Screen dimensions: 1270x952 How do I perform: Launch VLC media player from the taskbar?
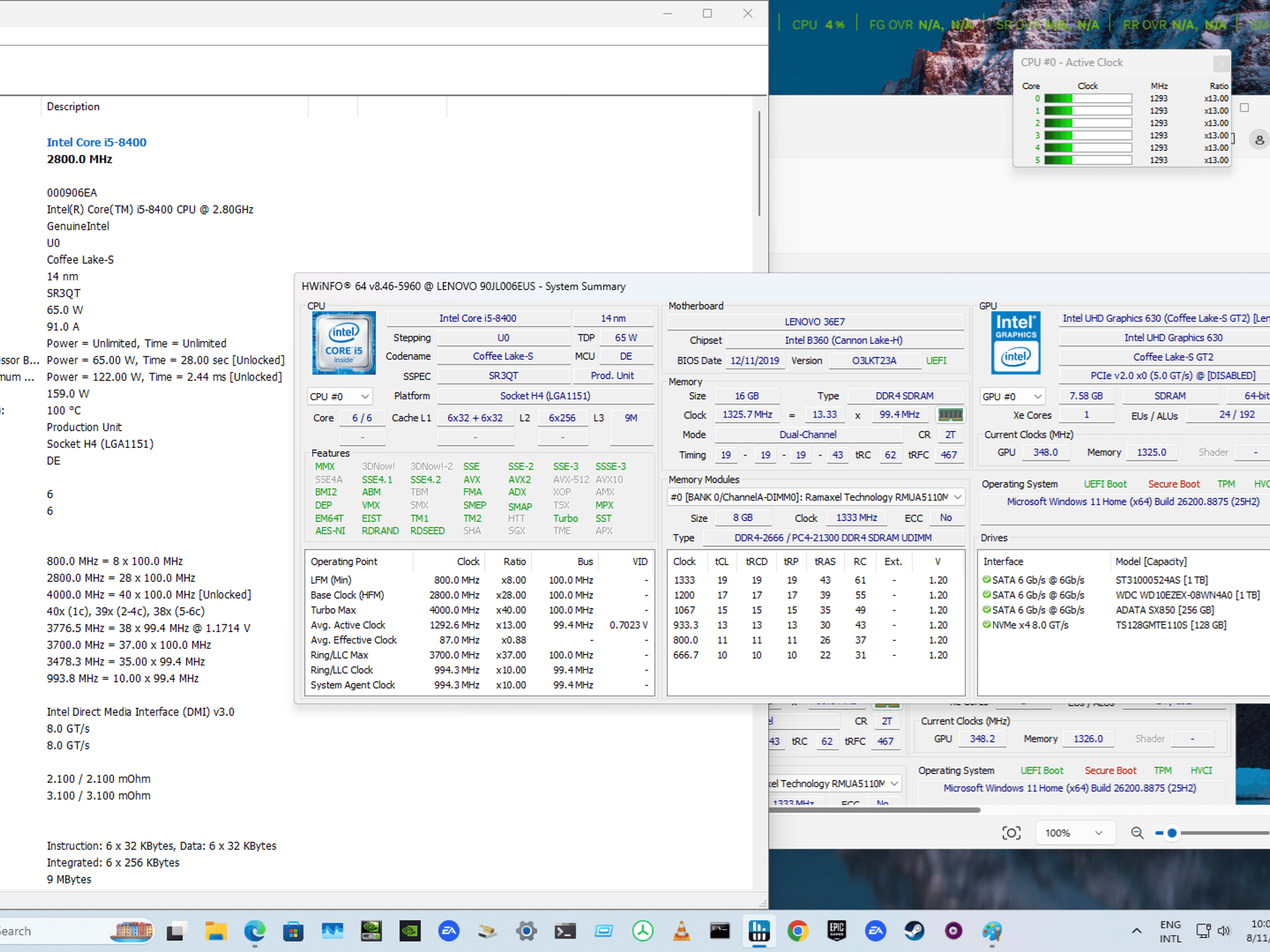682,931
